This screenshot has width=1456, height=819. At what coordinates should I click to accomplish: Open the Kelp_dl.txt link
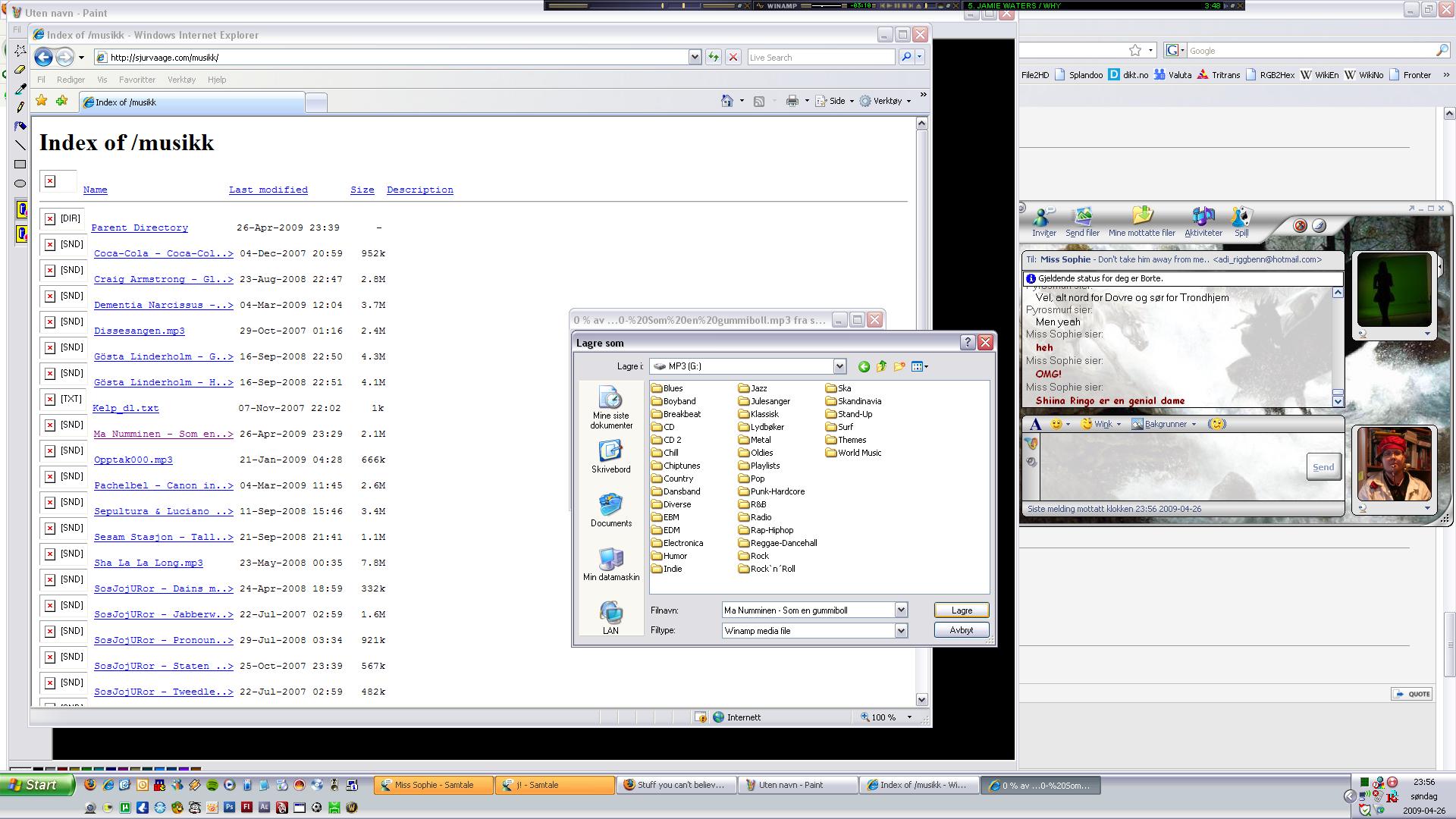click(126, 408)
